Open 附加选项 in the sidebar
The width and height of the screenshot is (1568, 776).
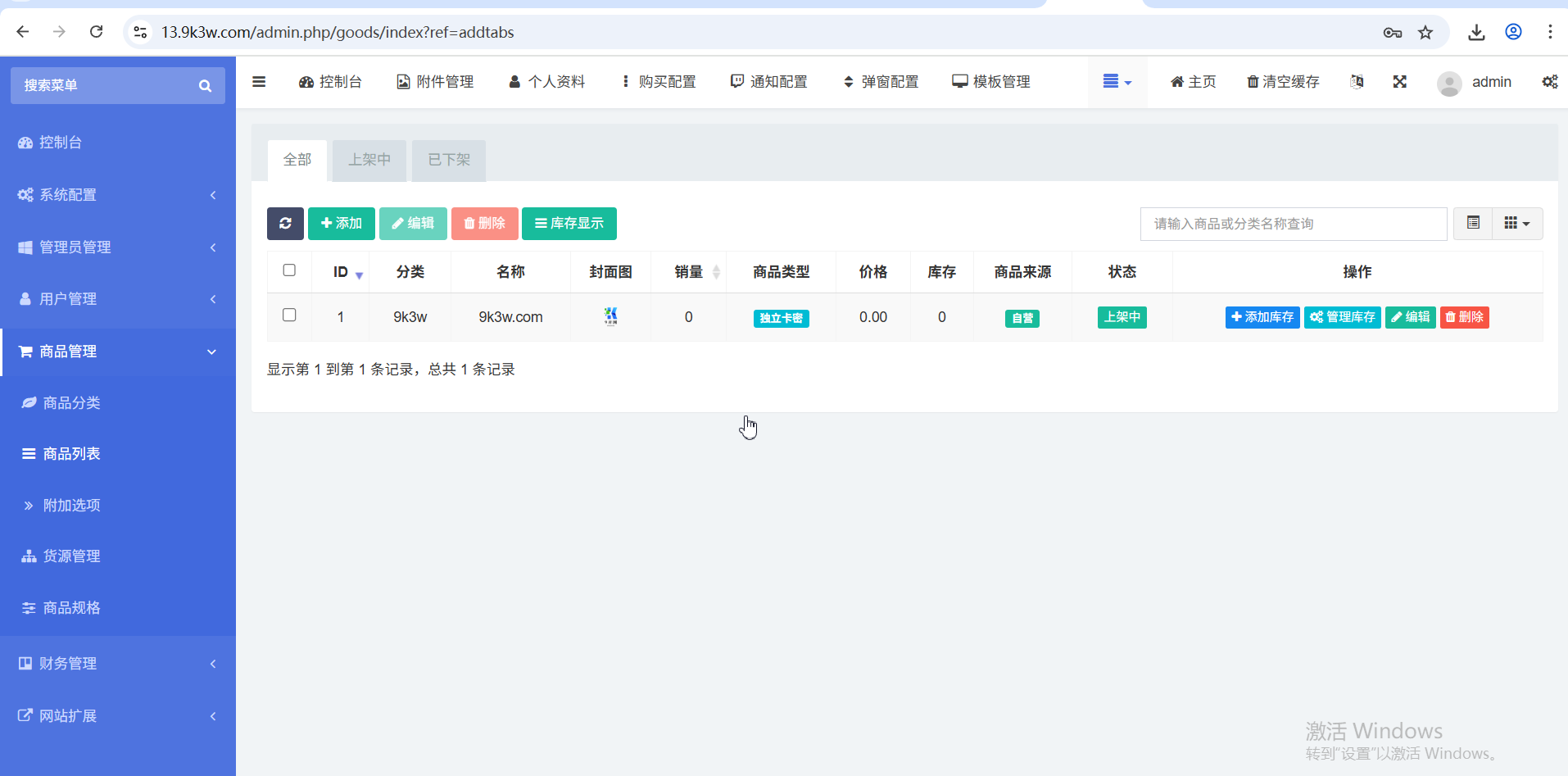tap(118, 506)
